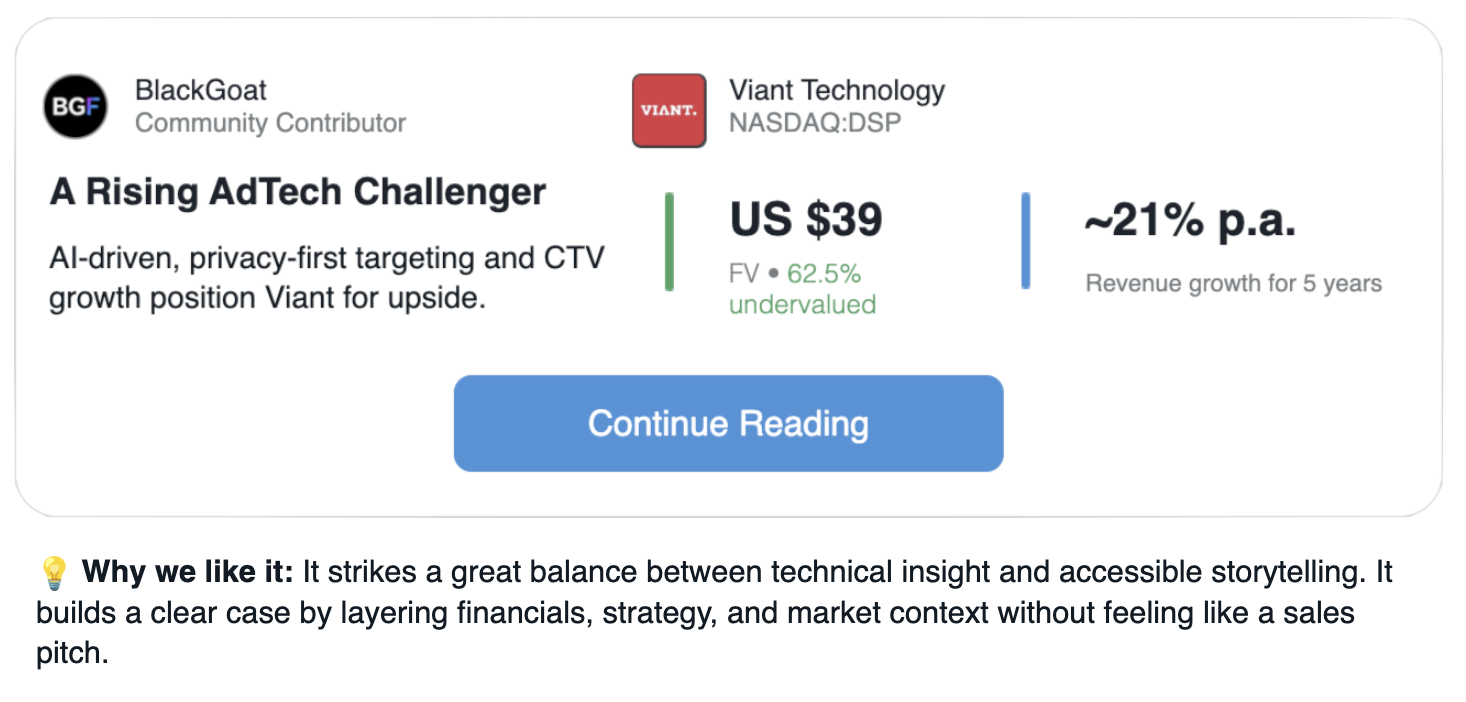Image resolution: width=1466 pixels, height=702 pixels.
Task: Click the Why we like it bold label
Action: click(x=188, y=573)
